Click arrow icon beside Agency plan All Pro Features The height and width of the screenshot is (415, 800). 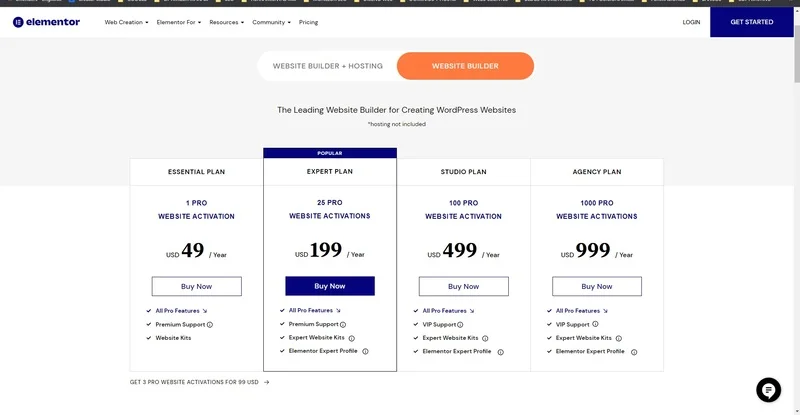click(x=604, y=311)
